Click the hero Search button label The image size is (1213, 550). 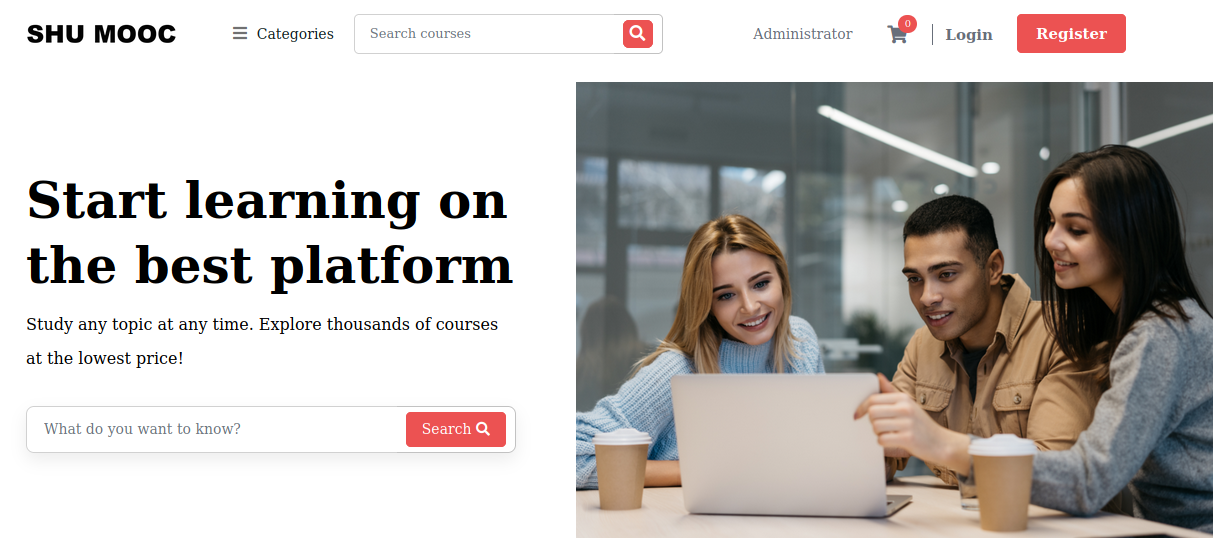click(446, 429)
